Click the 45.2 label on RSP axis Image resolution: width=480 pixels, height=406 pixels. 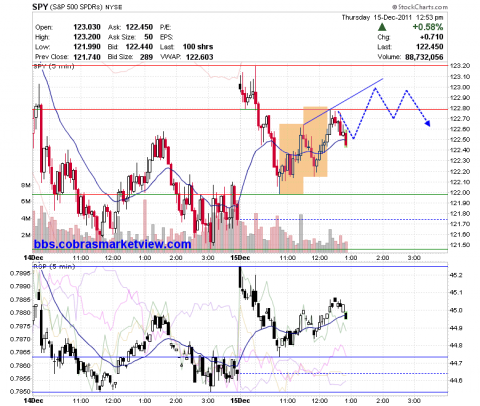456,275
